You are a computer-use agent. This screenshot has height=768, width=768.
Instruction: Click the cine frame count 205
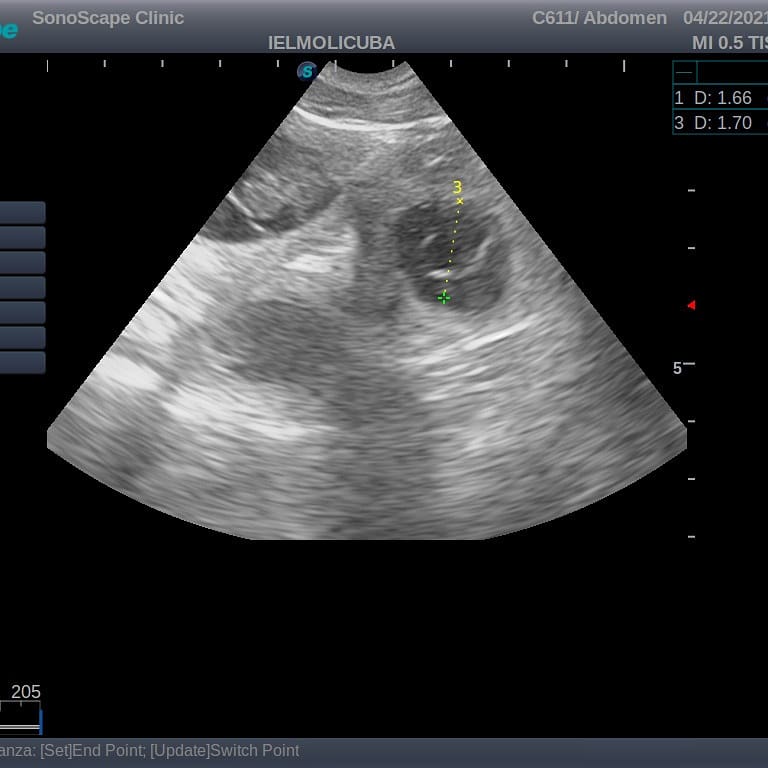click(26, 692)
